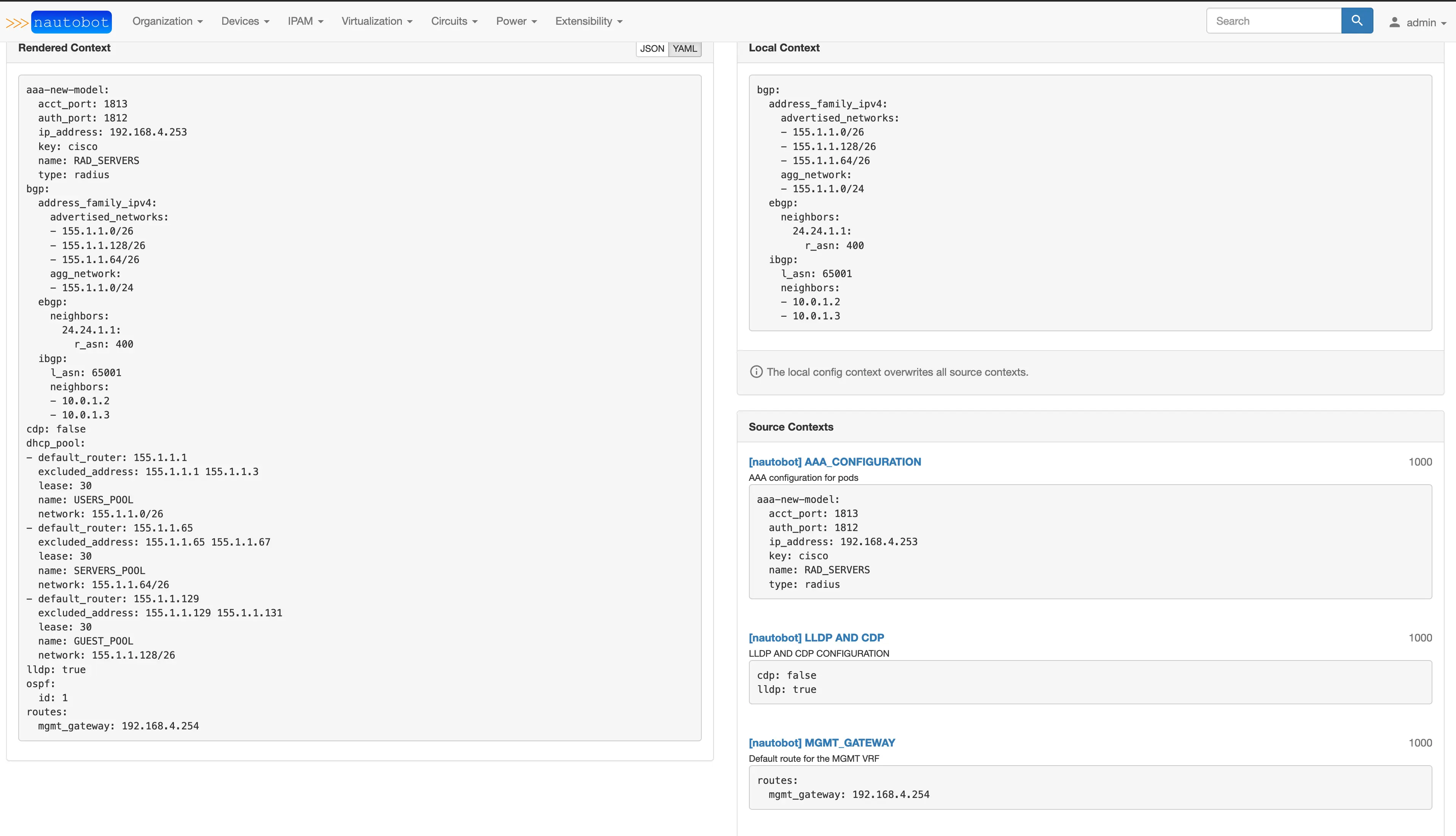Focus the Search input field
The height and width of the screenshot is (836, 1456).
click(x=1273, y=21)
